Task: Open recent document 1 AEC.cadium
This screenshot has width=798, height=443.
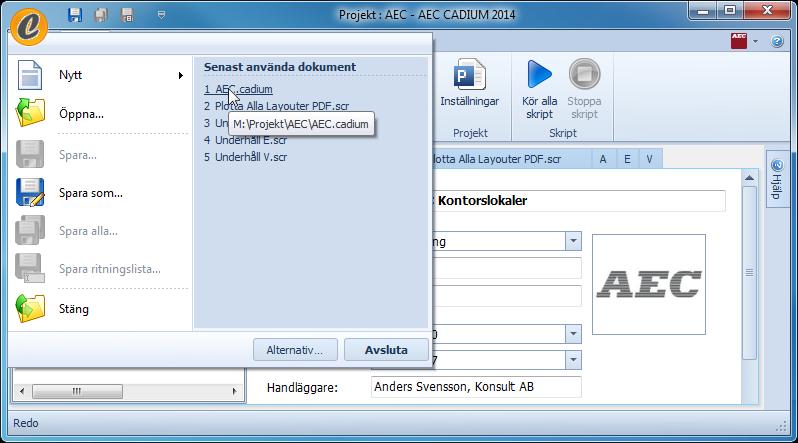Action: (x=238, y=89)
